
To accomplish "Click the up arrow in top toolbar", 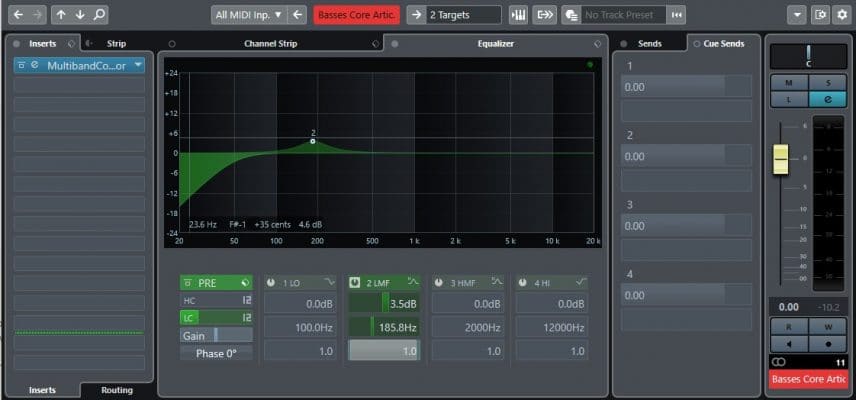I will 61,15.
